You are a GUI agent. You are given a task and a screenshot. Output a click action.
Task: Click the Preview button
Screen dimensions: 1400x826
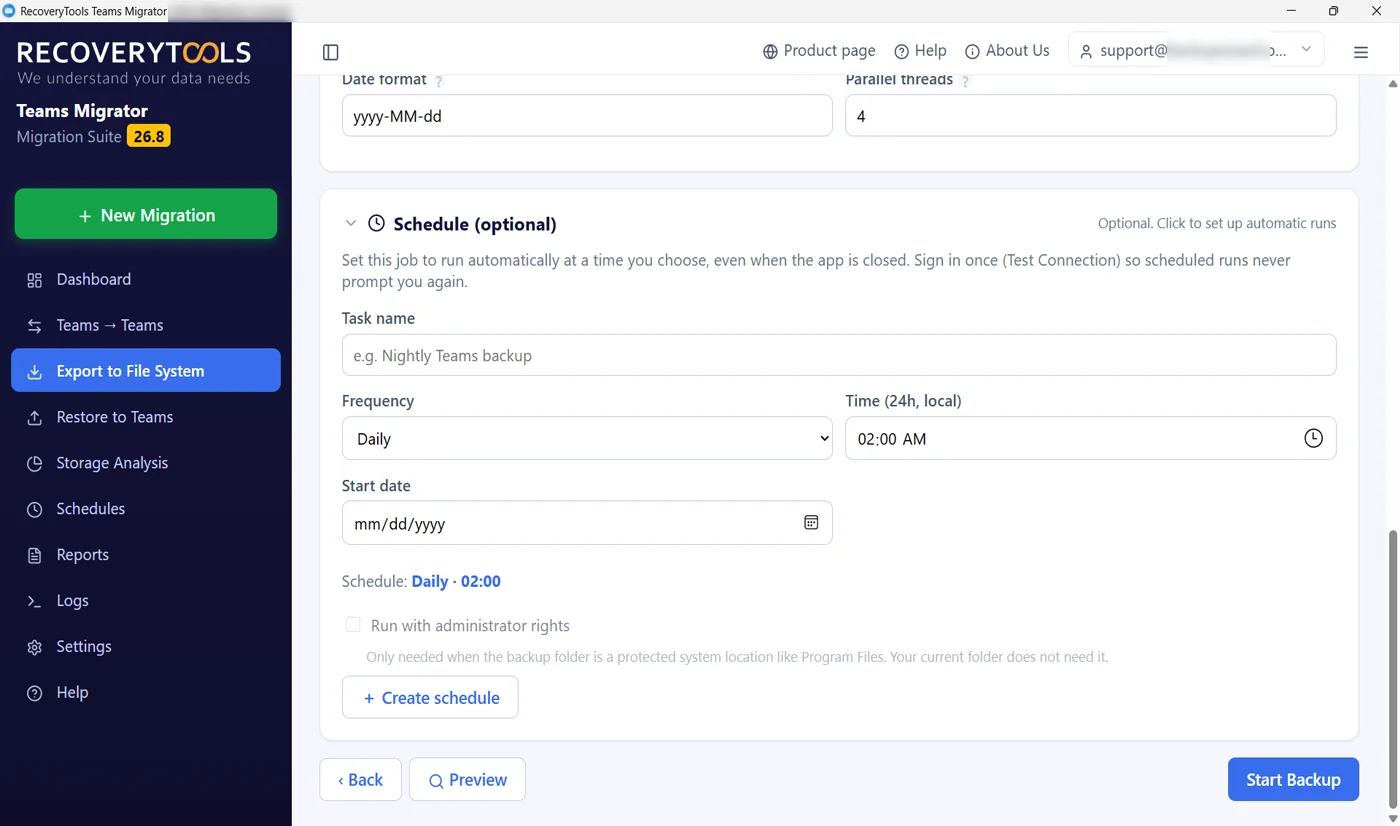(467, 779)
